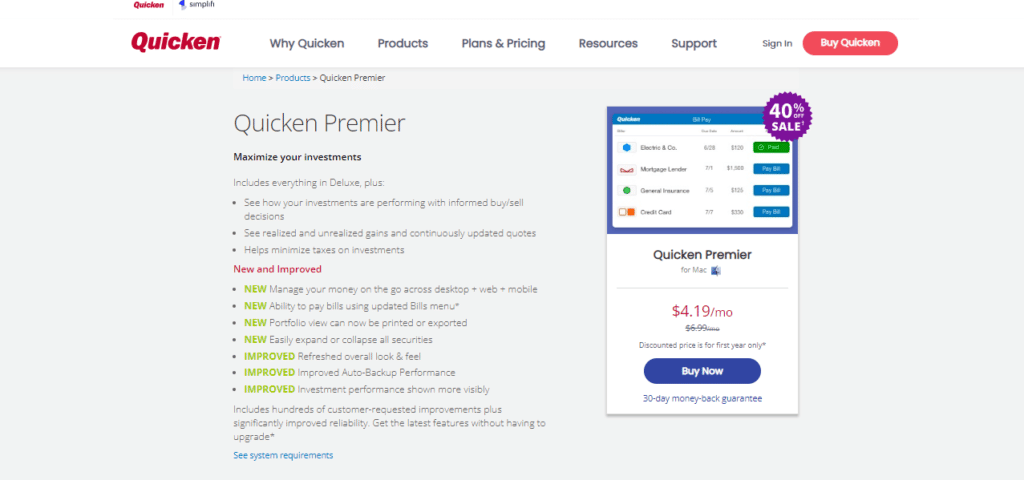Click the Electric & Co. bill icon

tap(627, 148)
